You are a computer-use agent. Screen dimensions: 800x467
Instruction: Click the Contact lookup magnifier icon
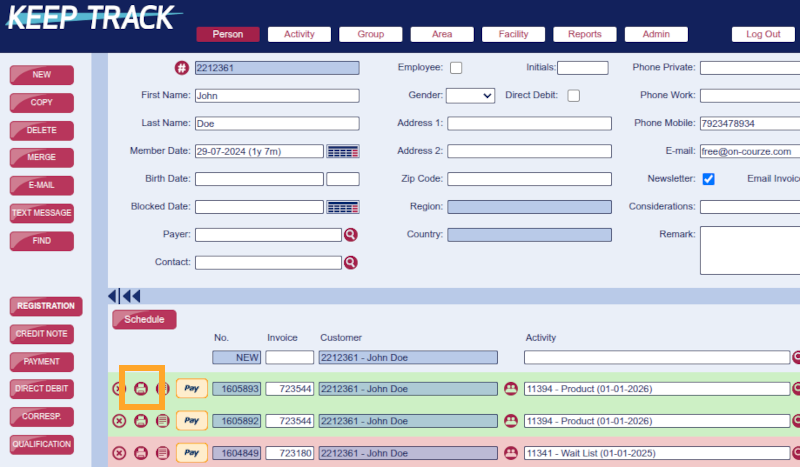(x=351, y=262)
